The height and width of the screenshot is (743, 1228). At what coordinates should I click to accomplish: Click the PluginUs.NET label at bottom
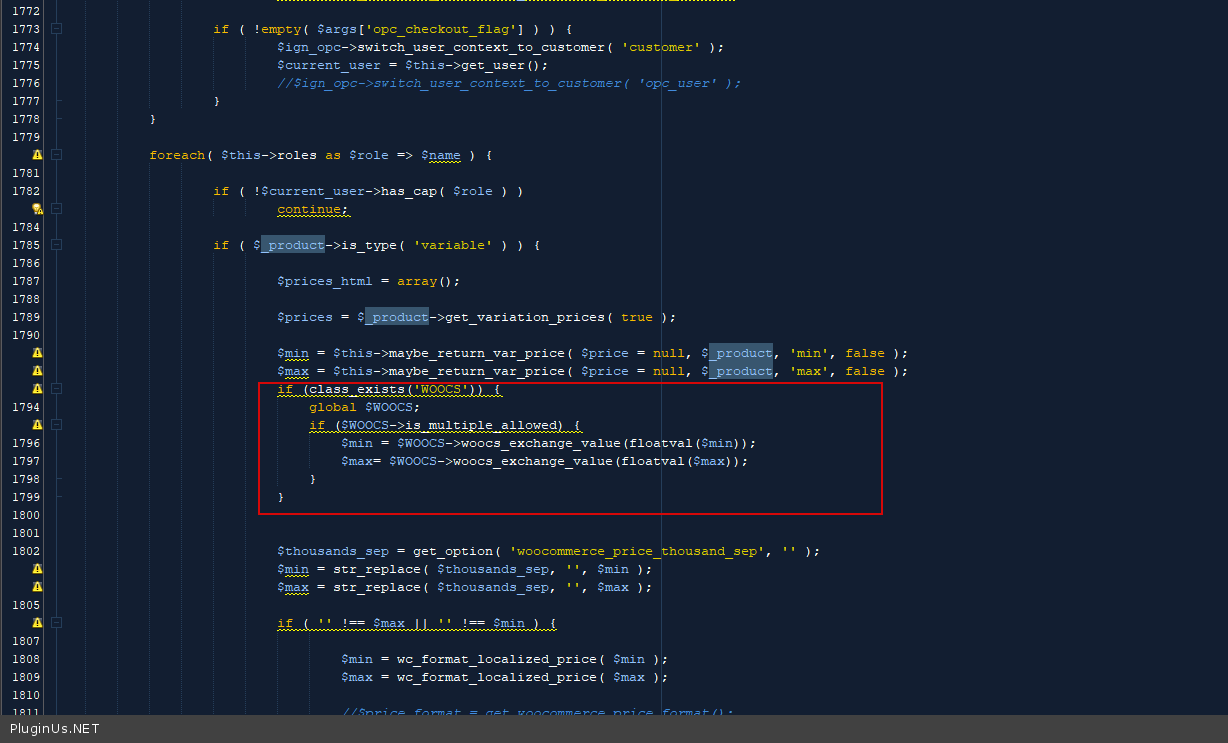point(55,729)
